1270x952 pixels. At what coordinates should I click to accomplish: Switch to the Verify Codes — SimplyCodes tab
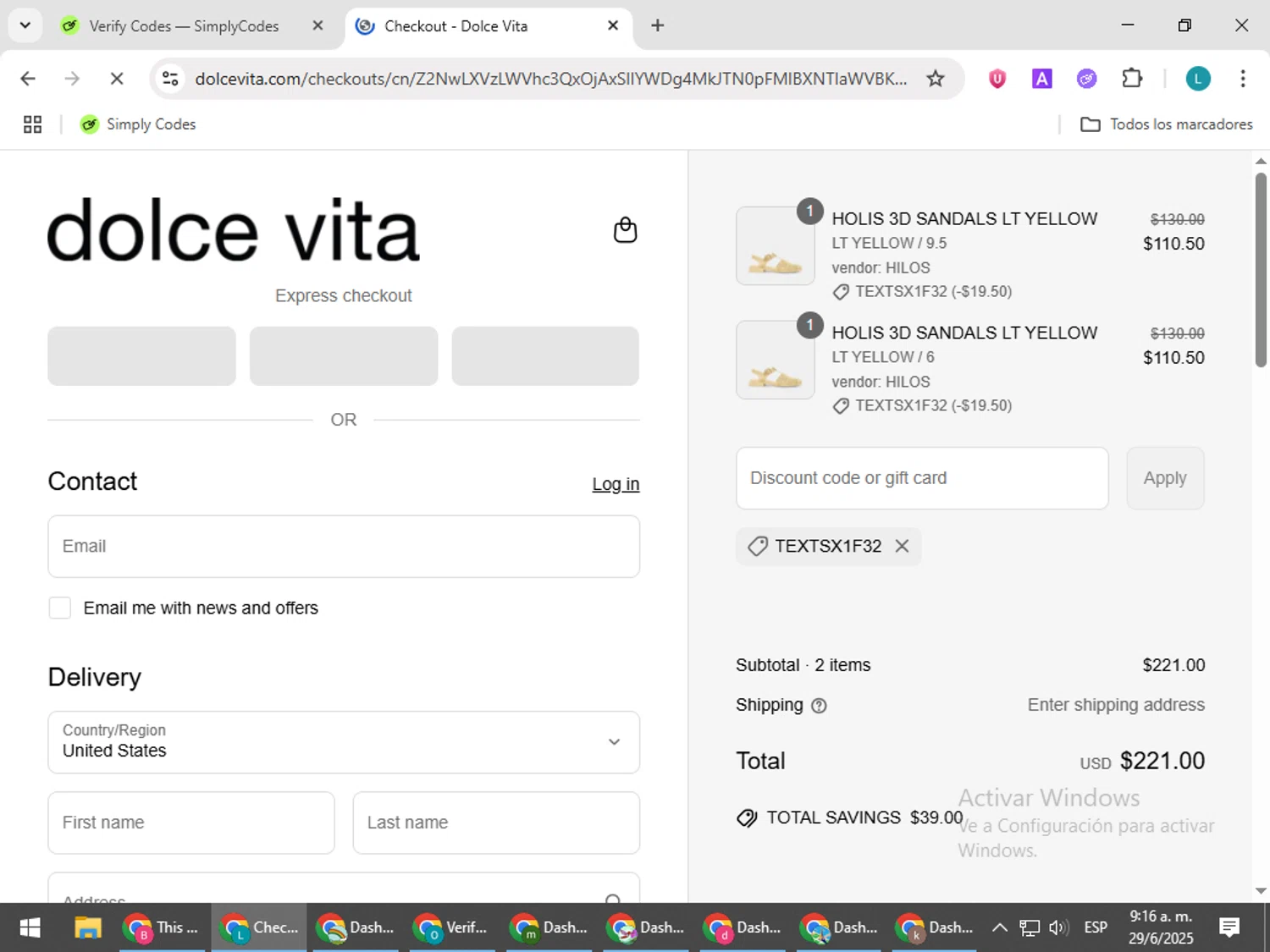182,26
